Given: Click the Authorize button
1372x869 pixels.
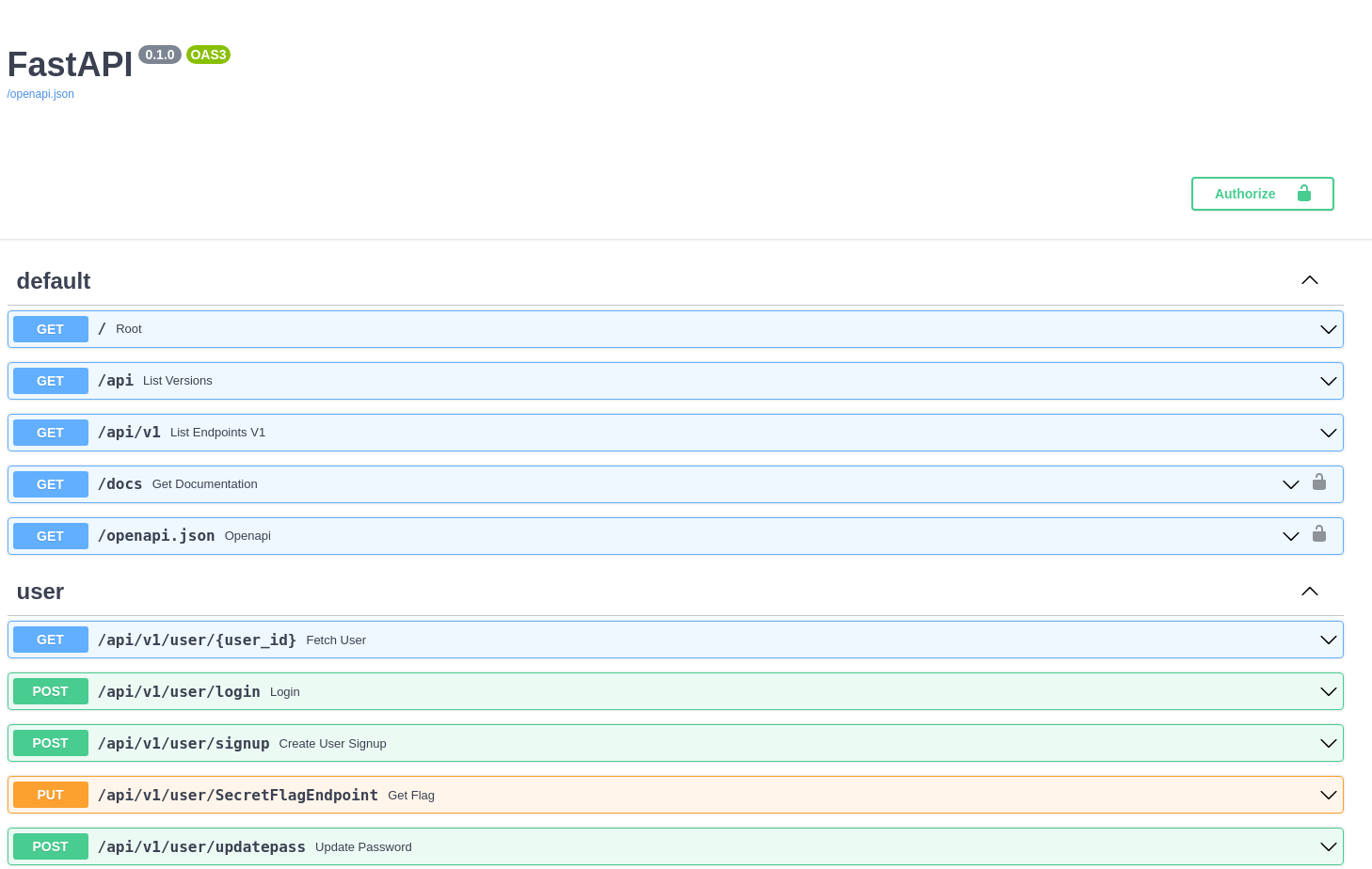Looking at the screenshot, I should [1262, 194].
